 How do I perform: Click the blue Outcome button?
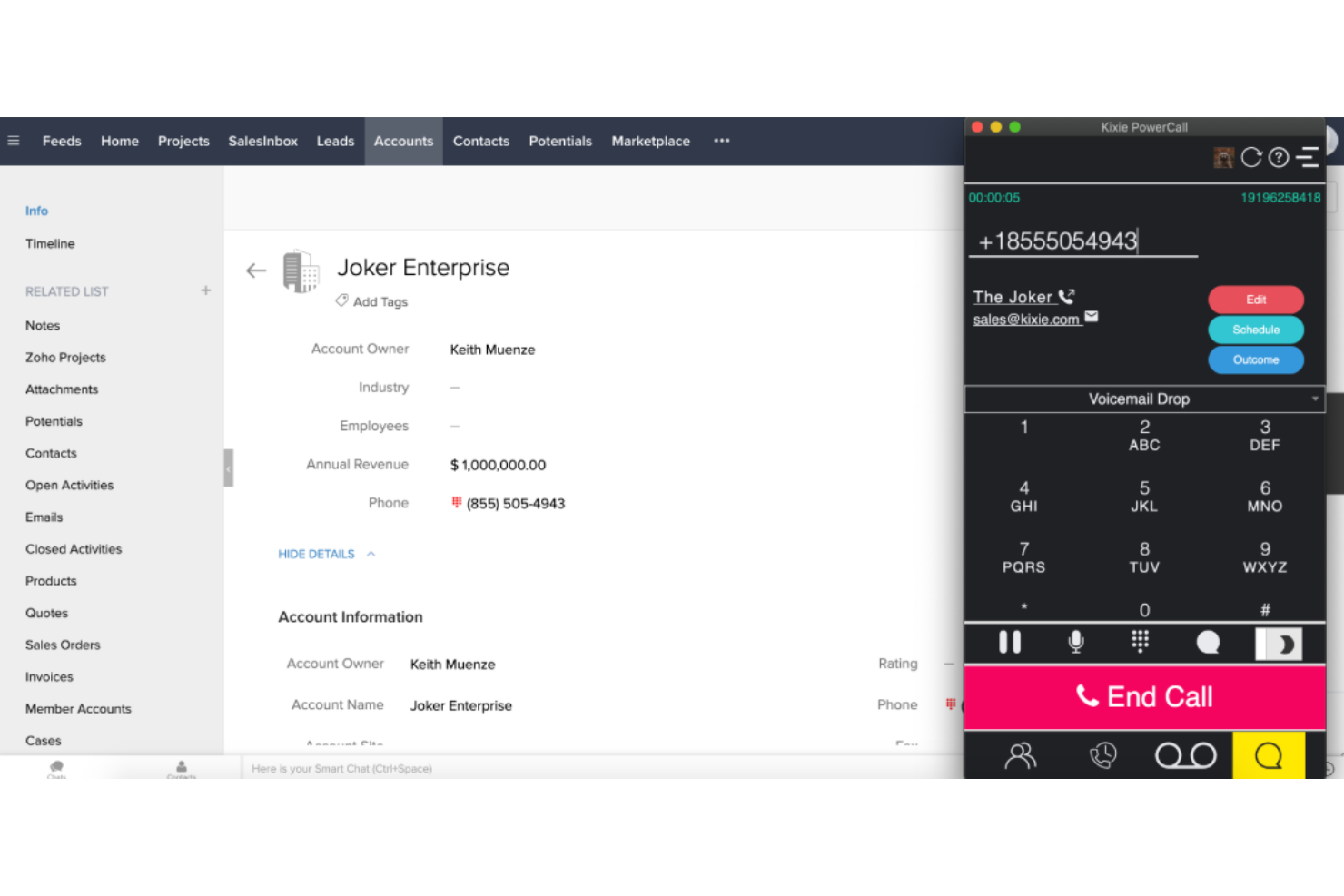(x=1256, y=359)
